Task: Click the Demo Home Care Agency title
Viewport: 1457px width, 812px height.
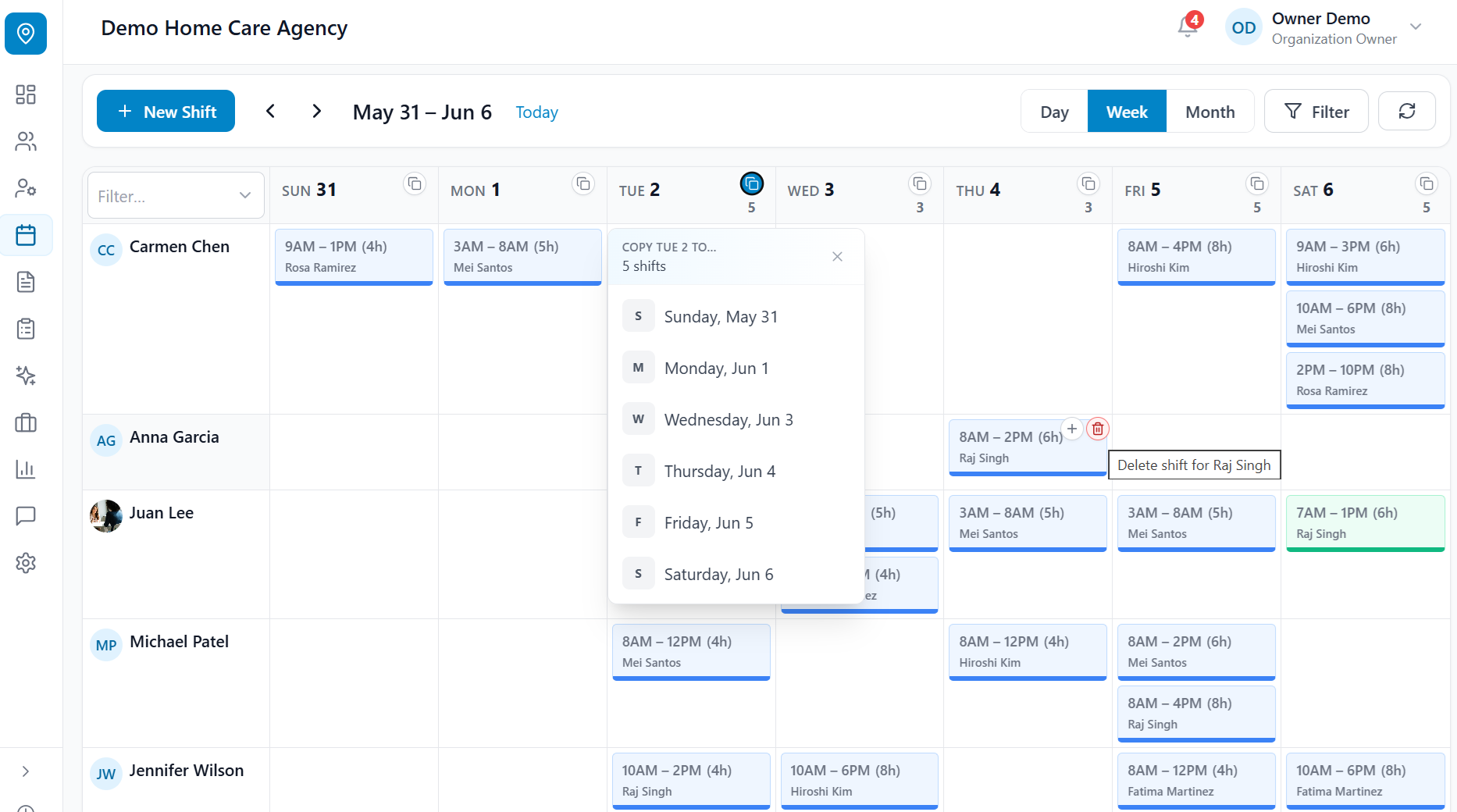Action: coord(224,28)
